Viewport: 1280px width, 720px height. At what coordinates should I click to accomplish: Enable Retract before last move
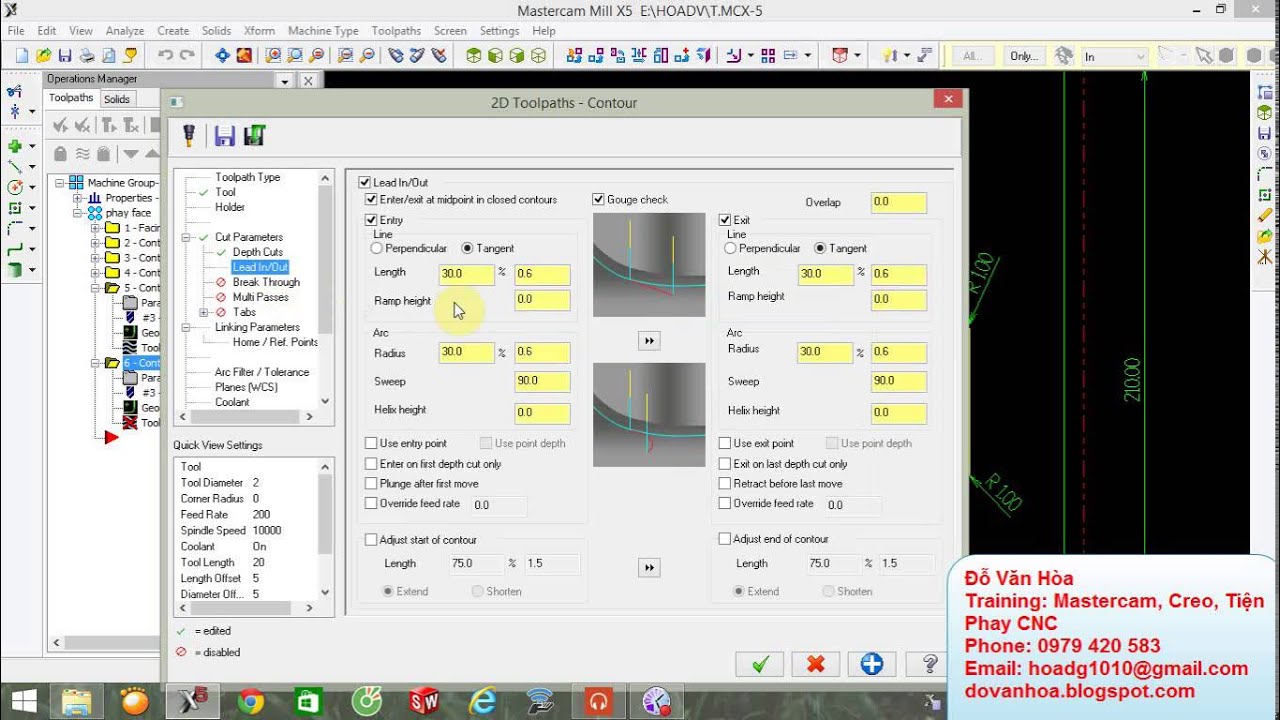[x=726, y=483]
